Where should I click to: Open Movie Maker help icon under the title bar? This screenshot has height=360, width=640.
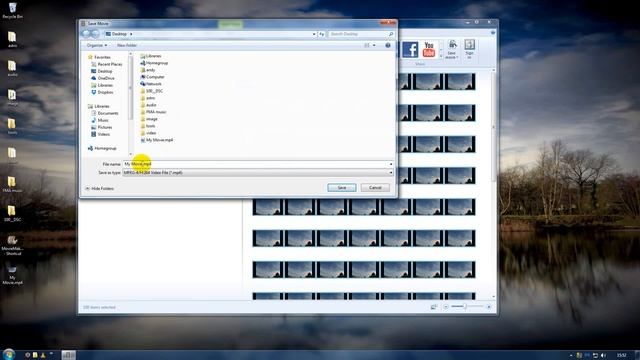pyautogui.click(x=493, y=33)
